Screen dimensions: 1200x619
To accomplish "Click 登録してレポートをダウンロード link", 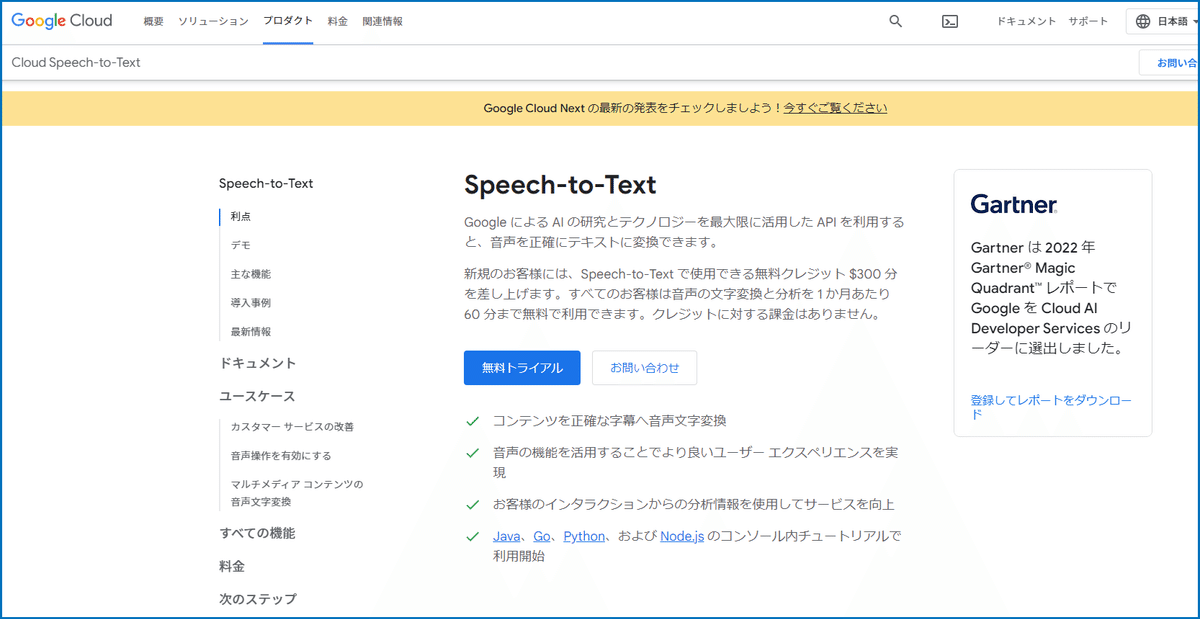I will tap(1051, 407).
